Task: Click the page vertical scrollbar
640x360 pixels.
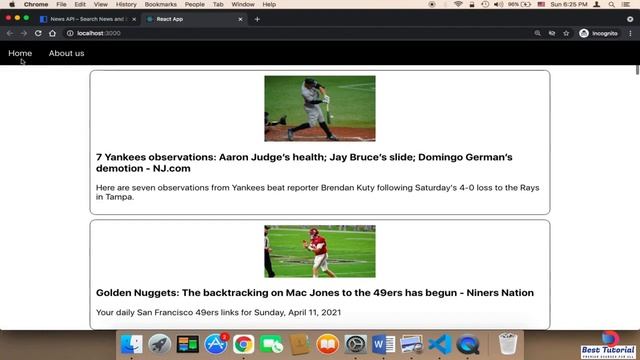Action: (637, 70)
